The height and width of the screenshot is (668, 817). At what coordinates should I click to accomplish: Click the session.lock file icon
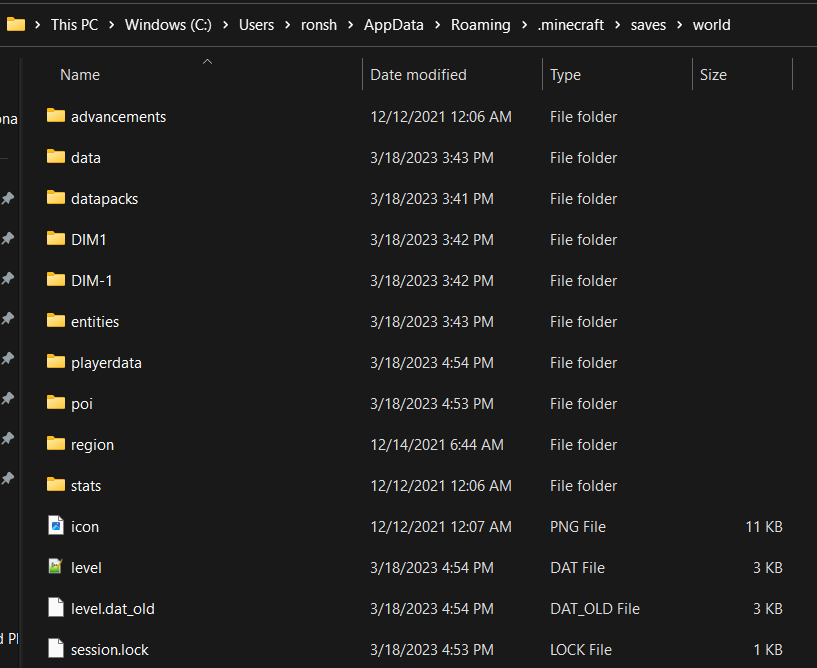56,648
